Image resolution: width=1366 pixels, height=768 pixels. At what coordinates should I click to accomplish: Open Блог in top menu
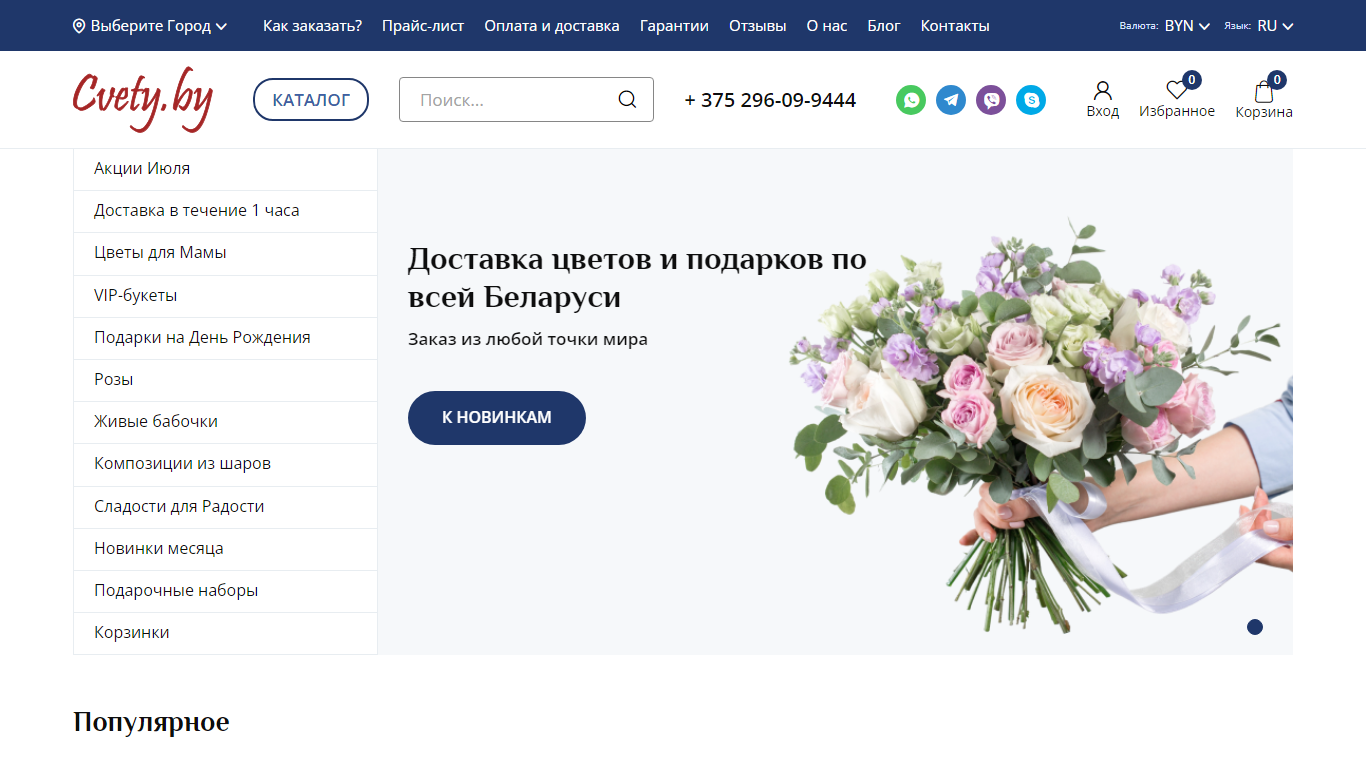pos(884,26)
